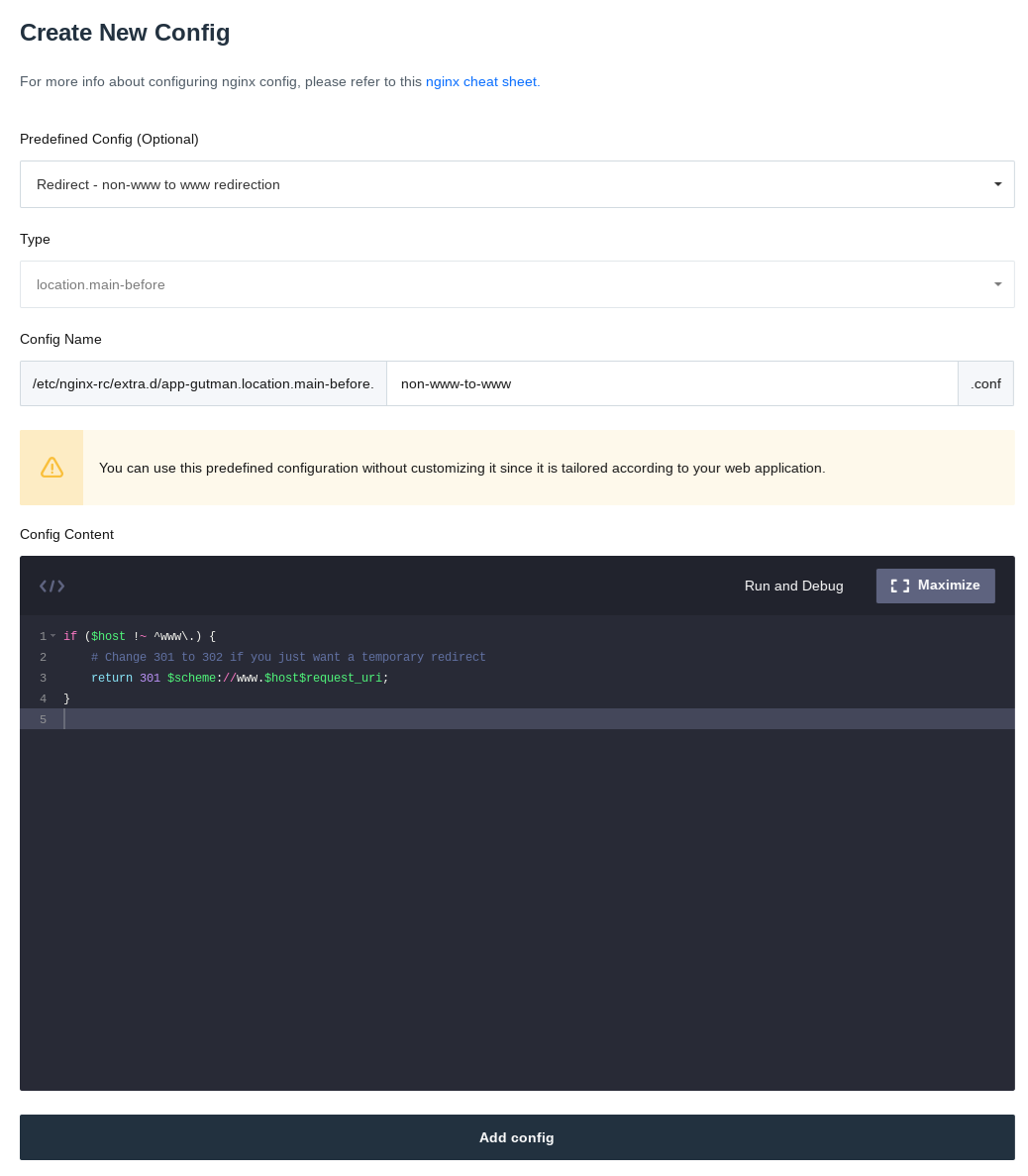Click the return 301 line in Config Content
This screenshot has width=1028, height=1176.
click(x=238, y=678)
